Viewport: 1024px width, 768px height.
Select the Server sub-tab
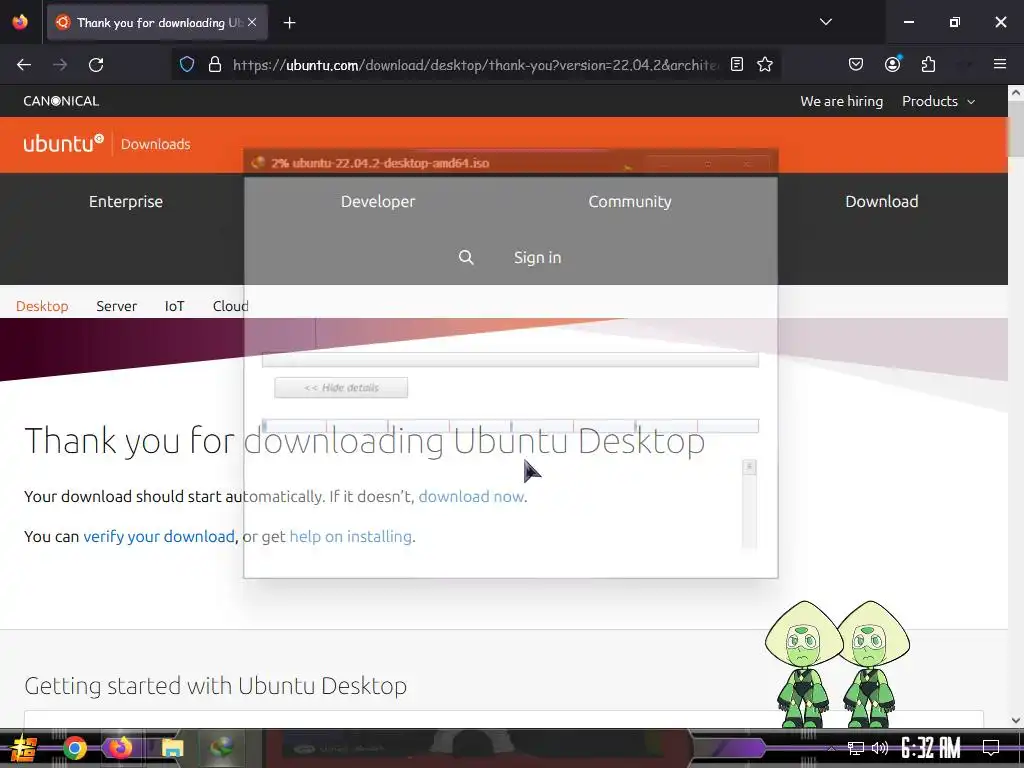[x=116, y=306]
